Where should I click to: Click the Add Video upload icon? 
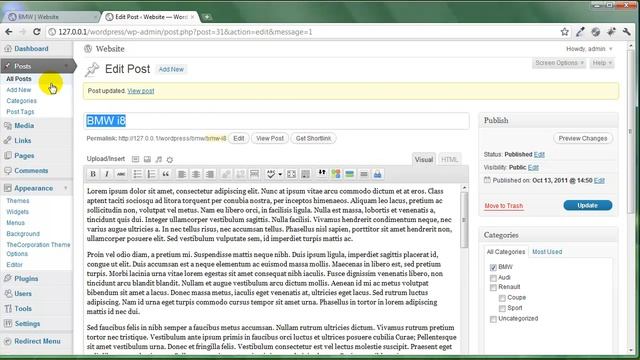(147, 159)
